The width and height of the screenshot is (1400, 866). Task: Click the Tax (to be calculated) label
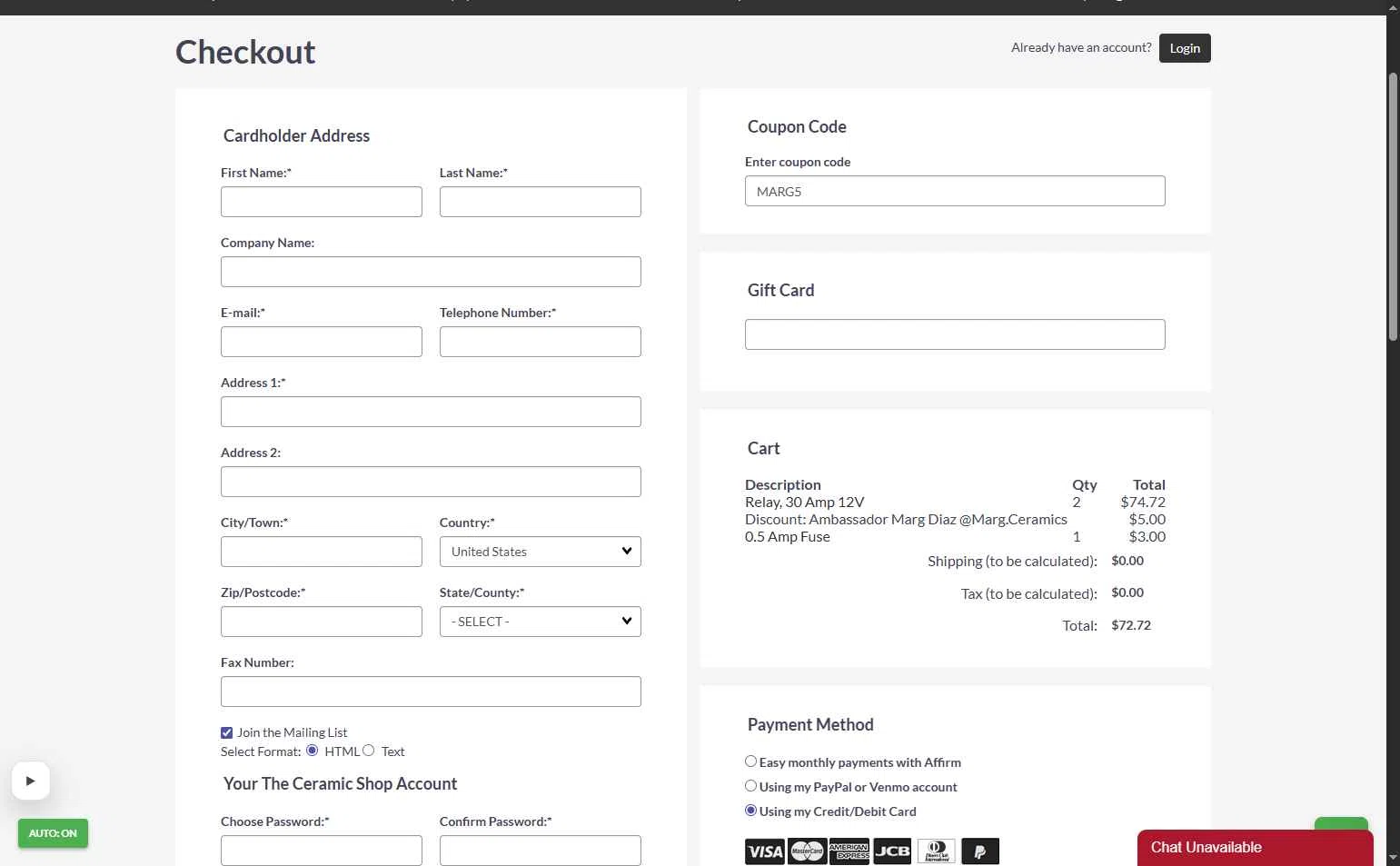point(1029,593)
